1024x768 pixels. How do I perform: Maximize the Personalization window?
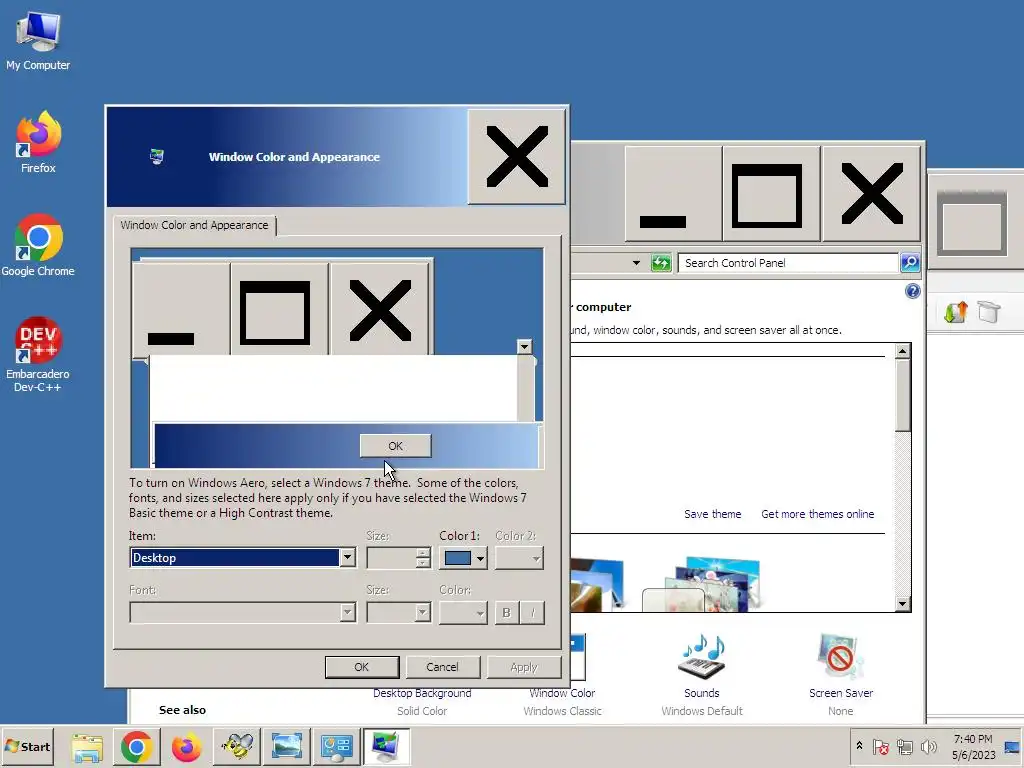pos(771,194)
